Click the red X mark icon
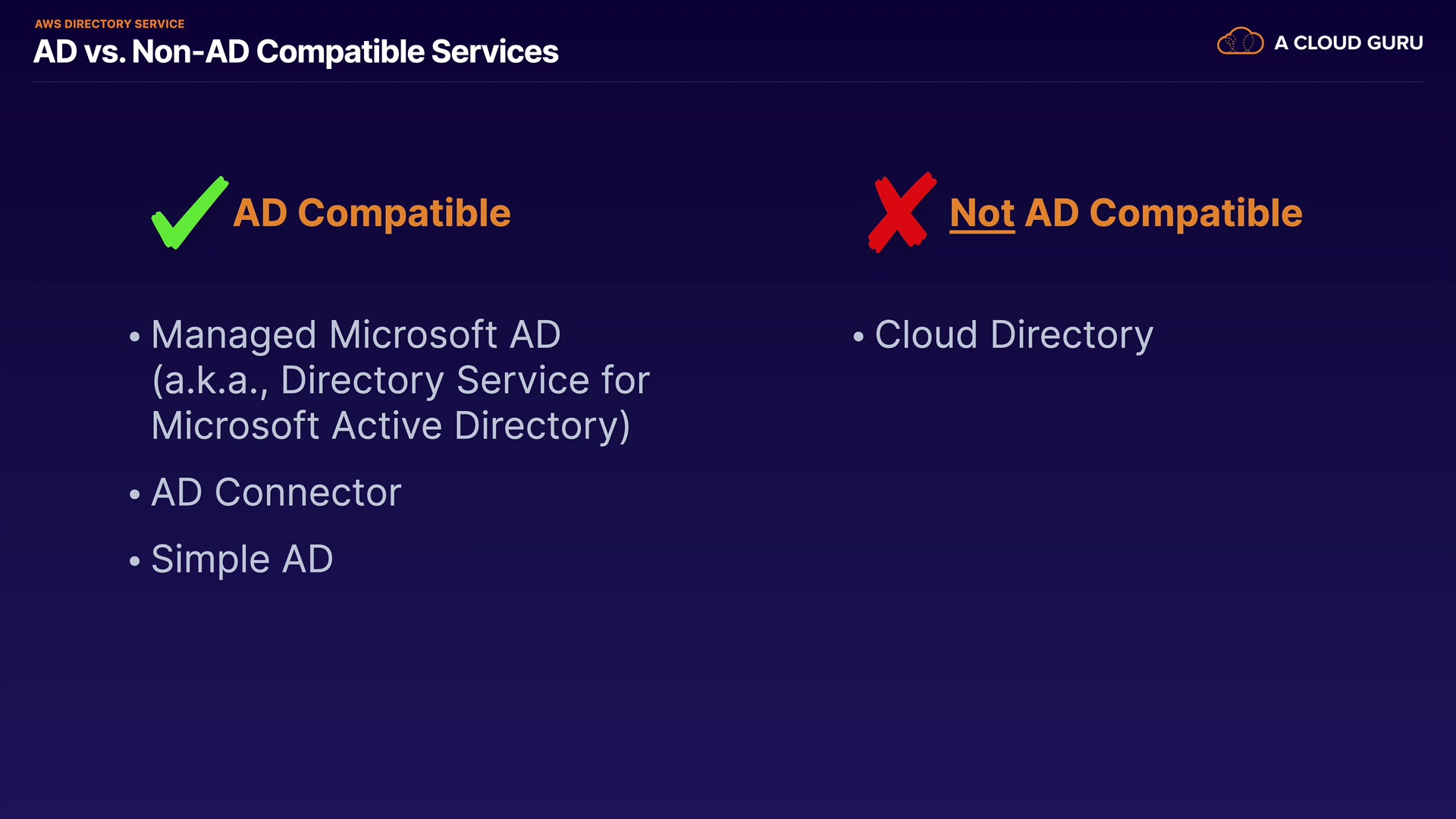 [900, 212]
